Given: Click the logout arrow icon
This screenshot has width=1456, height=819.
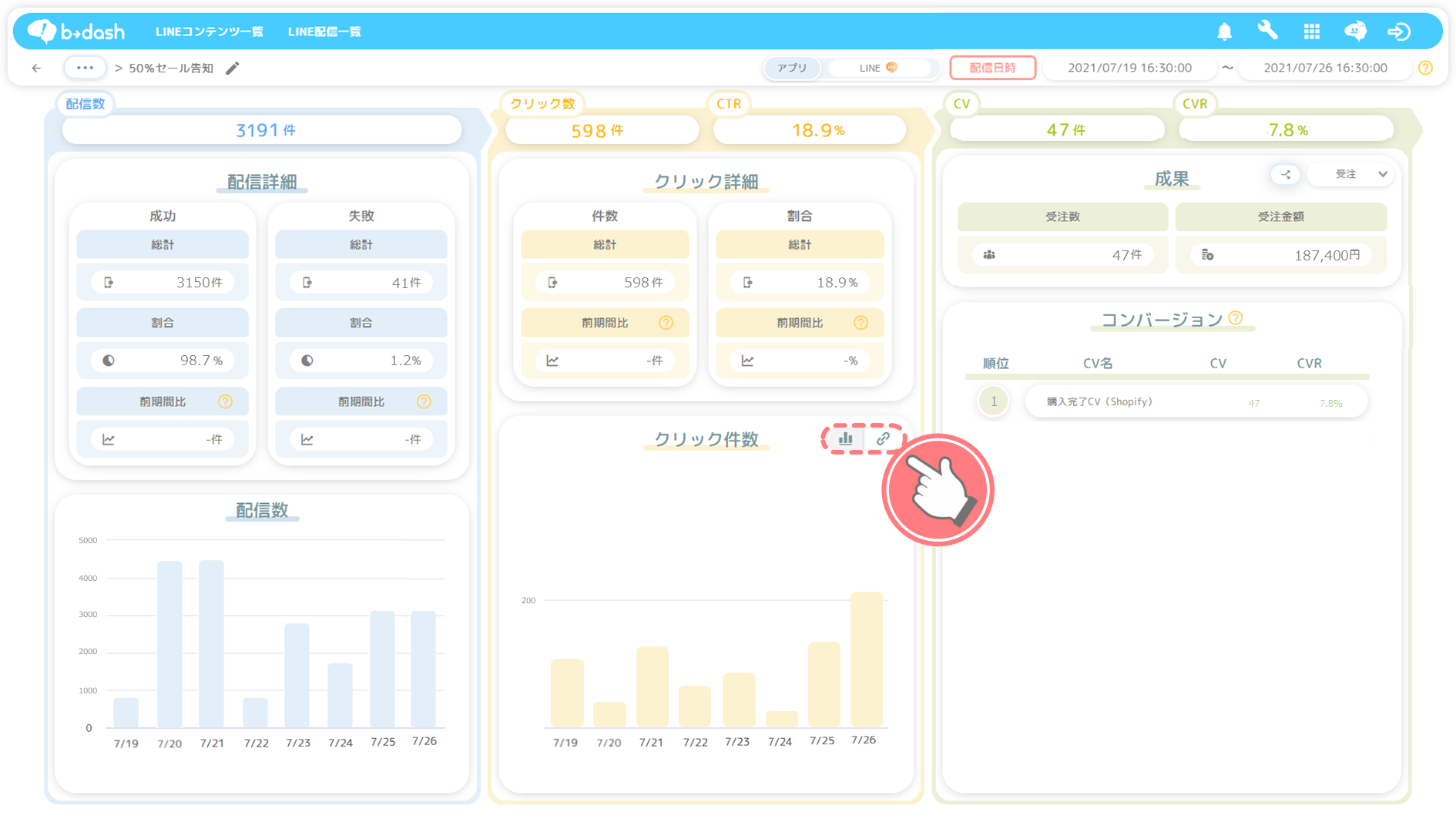Looking at the screenshot, I should (x=1399, y=32).
